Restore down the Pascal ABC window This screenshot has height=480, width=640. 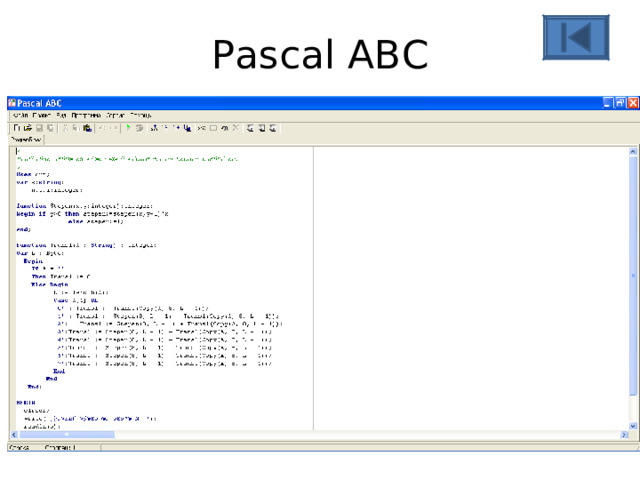point(620,103)
